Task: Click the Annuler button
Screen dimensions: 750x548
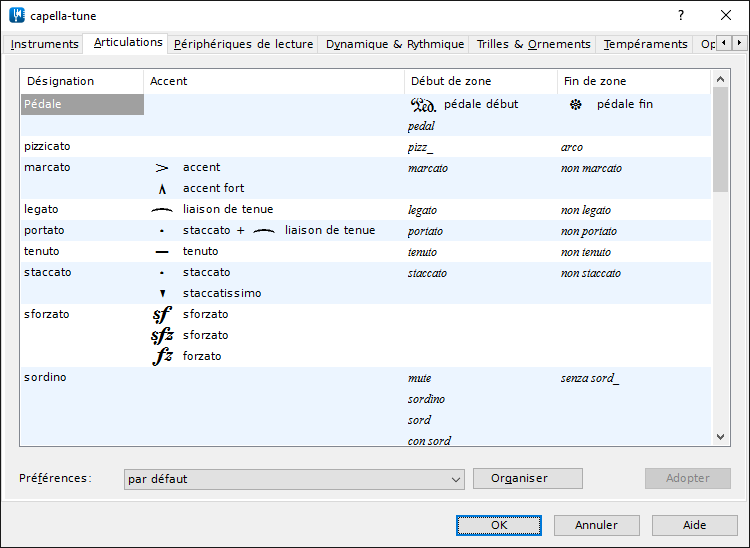Action: pos(596,526)
